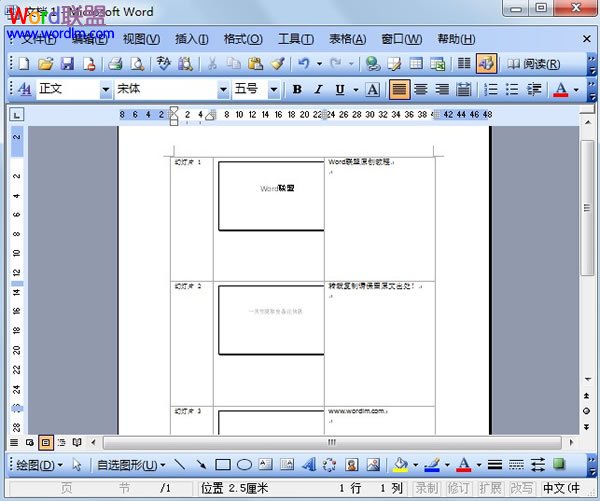Open the 帮助(H) menu
The image size is (600, 501).
pyautogui.click(x=456, y=39)
